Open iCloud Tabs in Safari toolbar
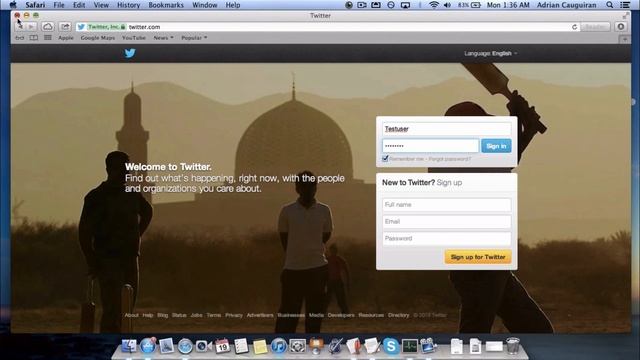The image size is (640, 360). (x=48, y=27)
